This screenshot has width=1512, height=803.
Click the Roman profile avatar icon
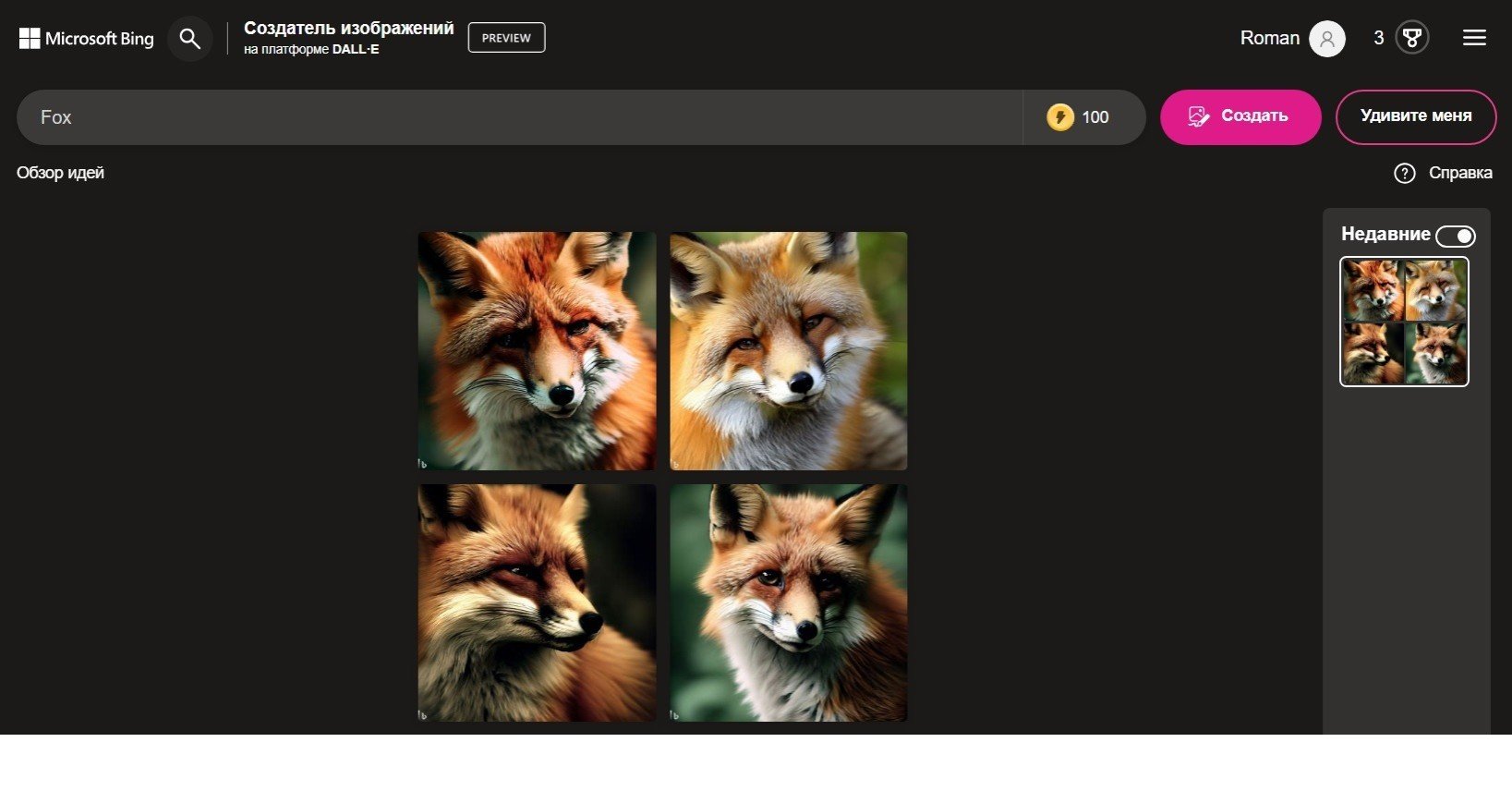click(x=1326, y=39)
